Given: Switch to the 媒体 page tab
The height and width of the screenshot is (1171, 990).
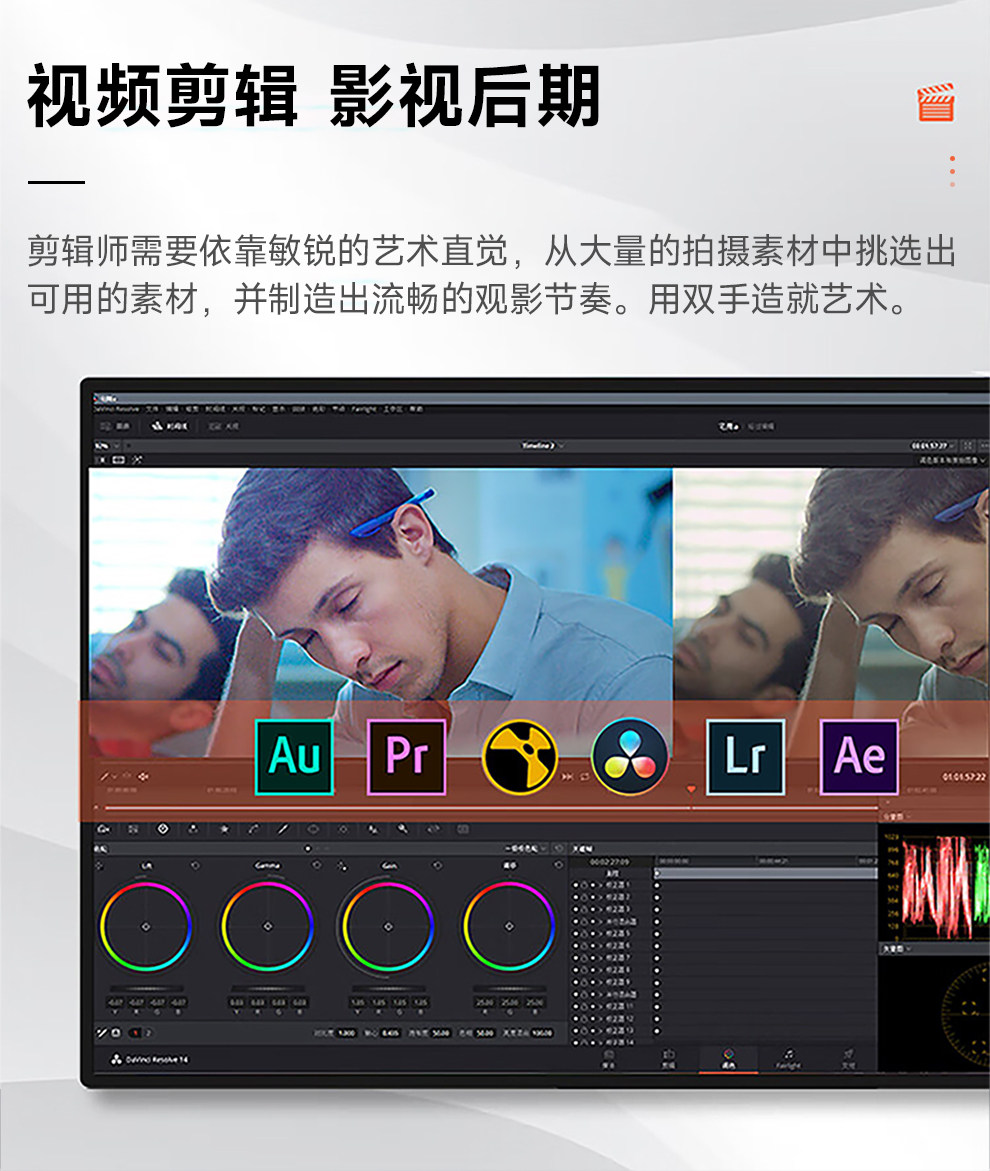Looking at the screenshot, I should pyautogui.click(x=608, y=1059).
